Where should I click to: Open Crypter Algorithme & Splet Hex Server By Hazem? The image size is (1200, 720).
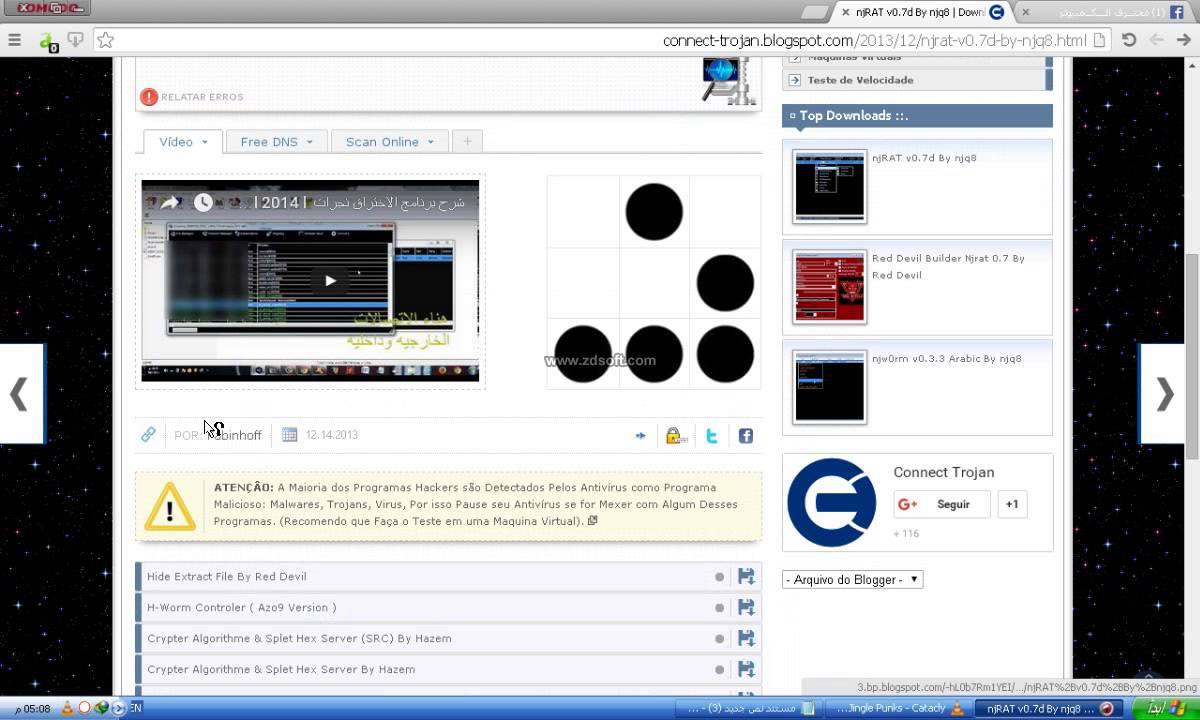[x=281, y=670]
